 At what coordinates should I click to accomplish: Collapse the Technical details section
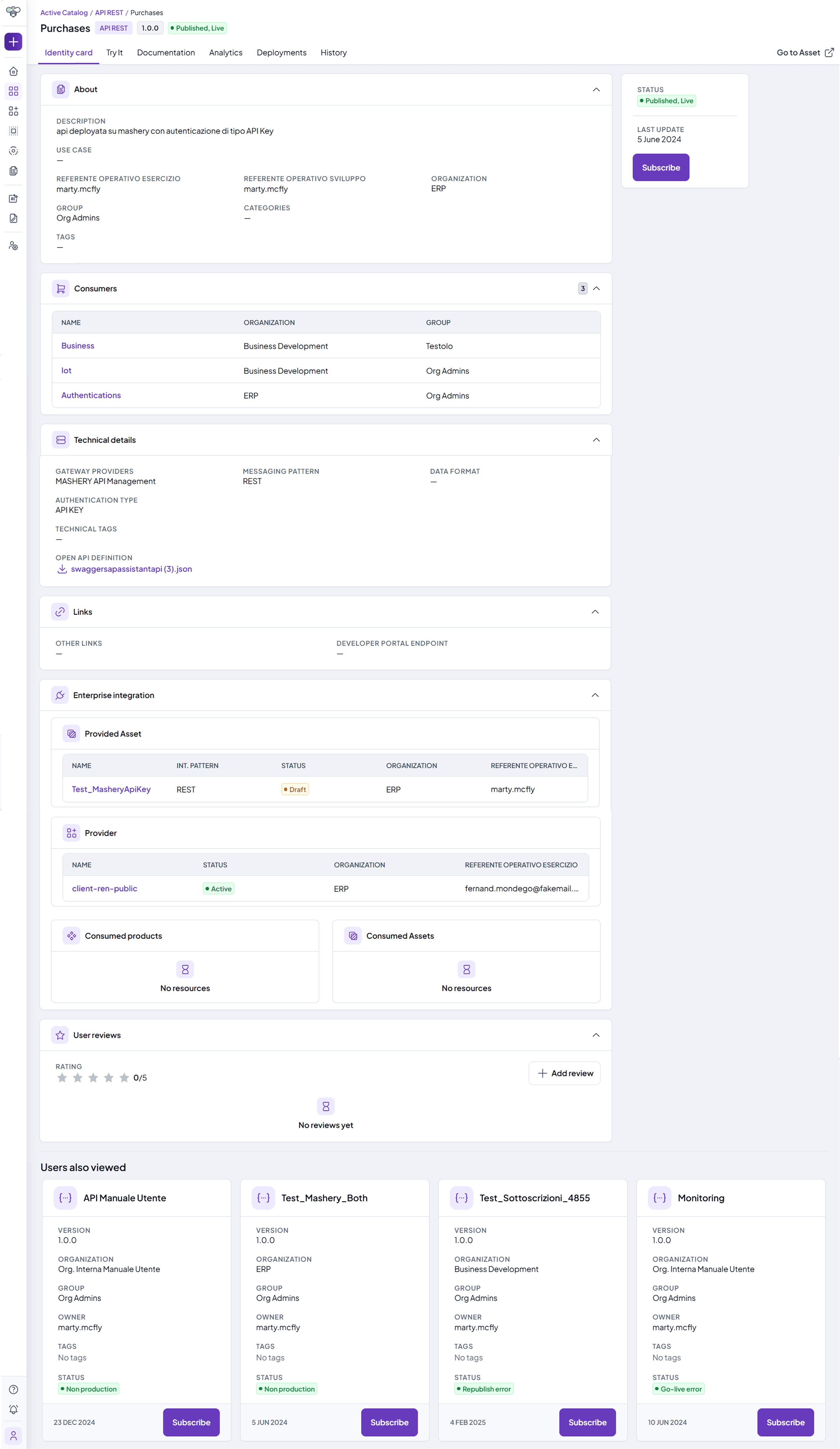596,440
